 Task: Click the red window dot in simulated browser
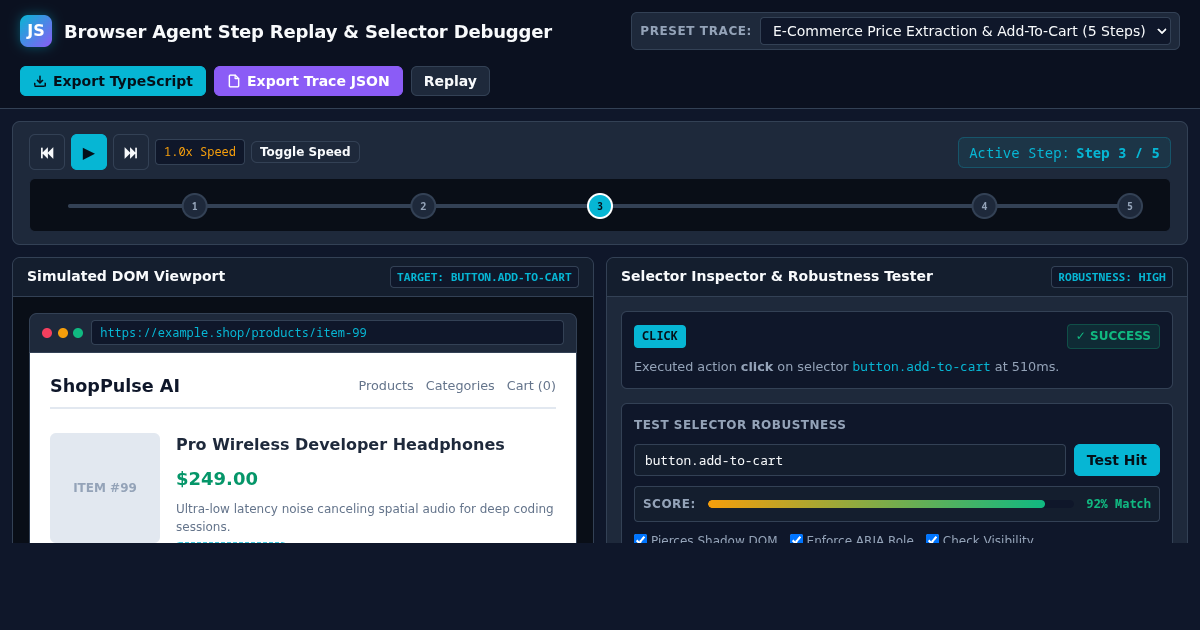47,333
